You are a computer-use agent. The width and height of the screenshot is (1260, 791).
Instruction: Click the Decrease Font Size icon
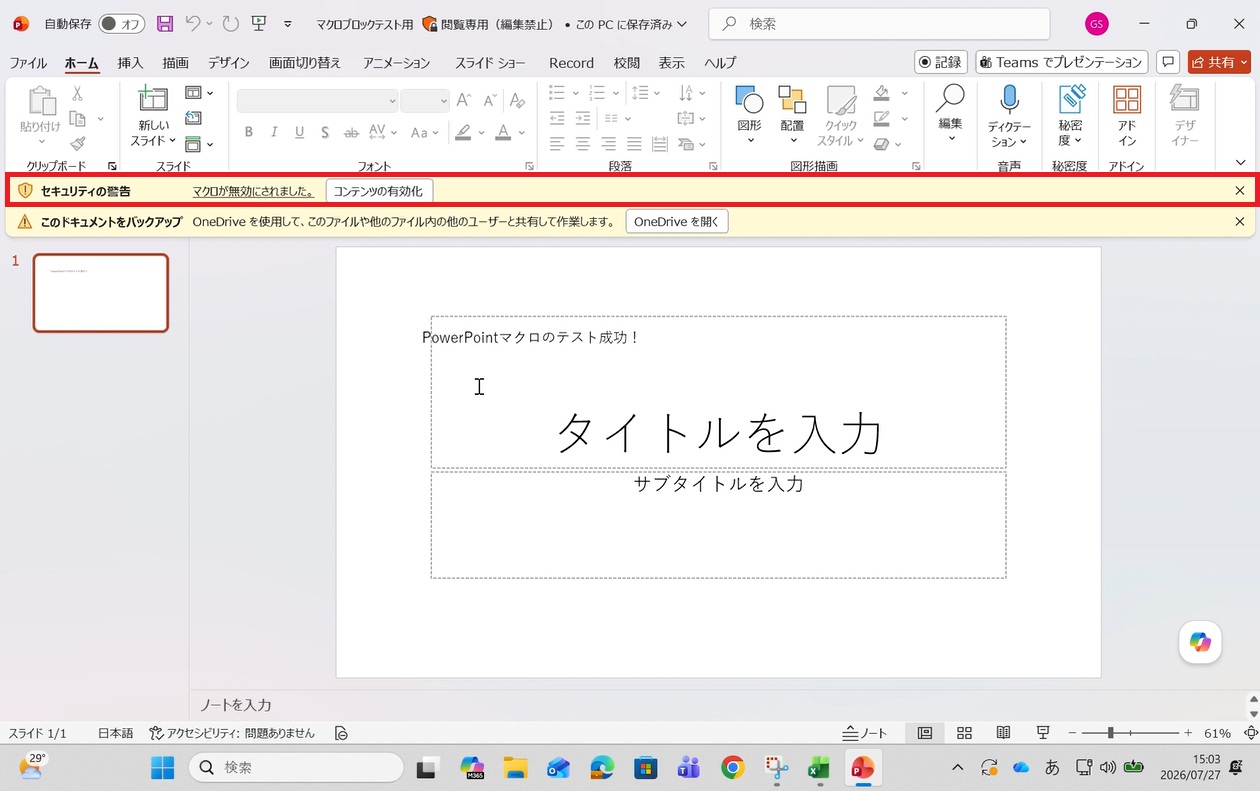pyautogui.click(x=491, y=100)
